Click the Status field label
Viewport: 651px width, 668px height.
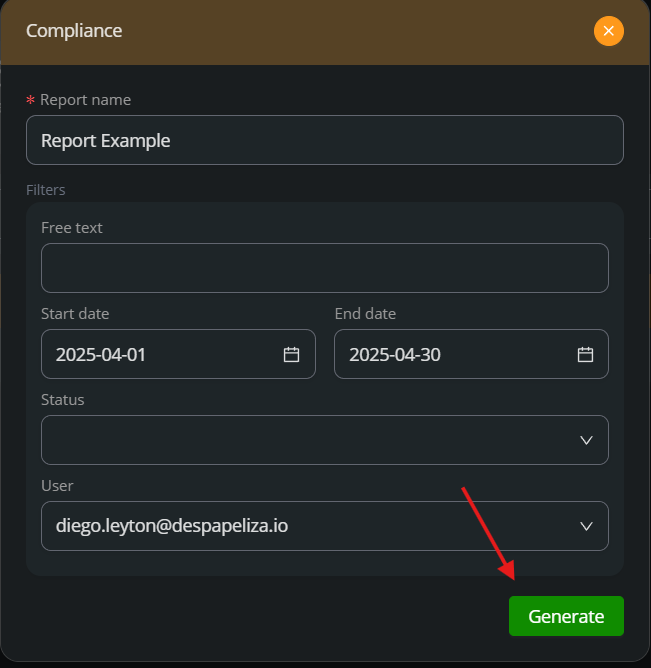[x=63, y=400]
